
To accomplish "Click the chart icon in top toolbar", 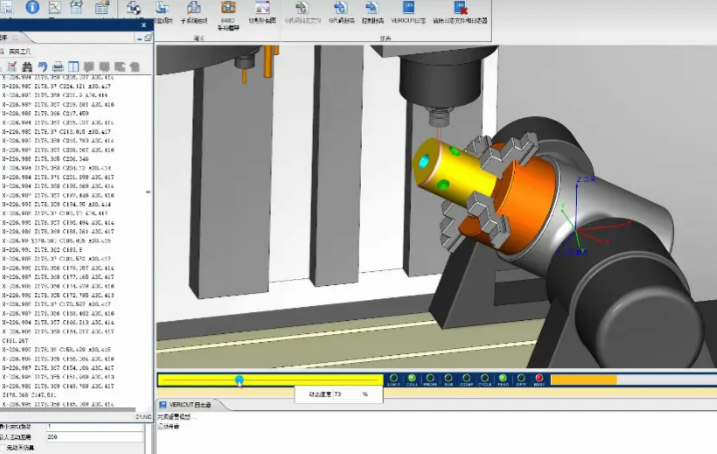I will coord(54,7).
